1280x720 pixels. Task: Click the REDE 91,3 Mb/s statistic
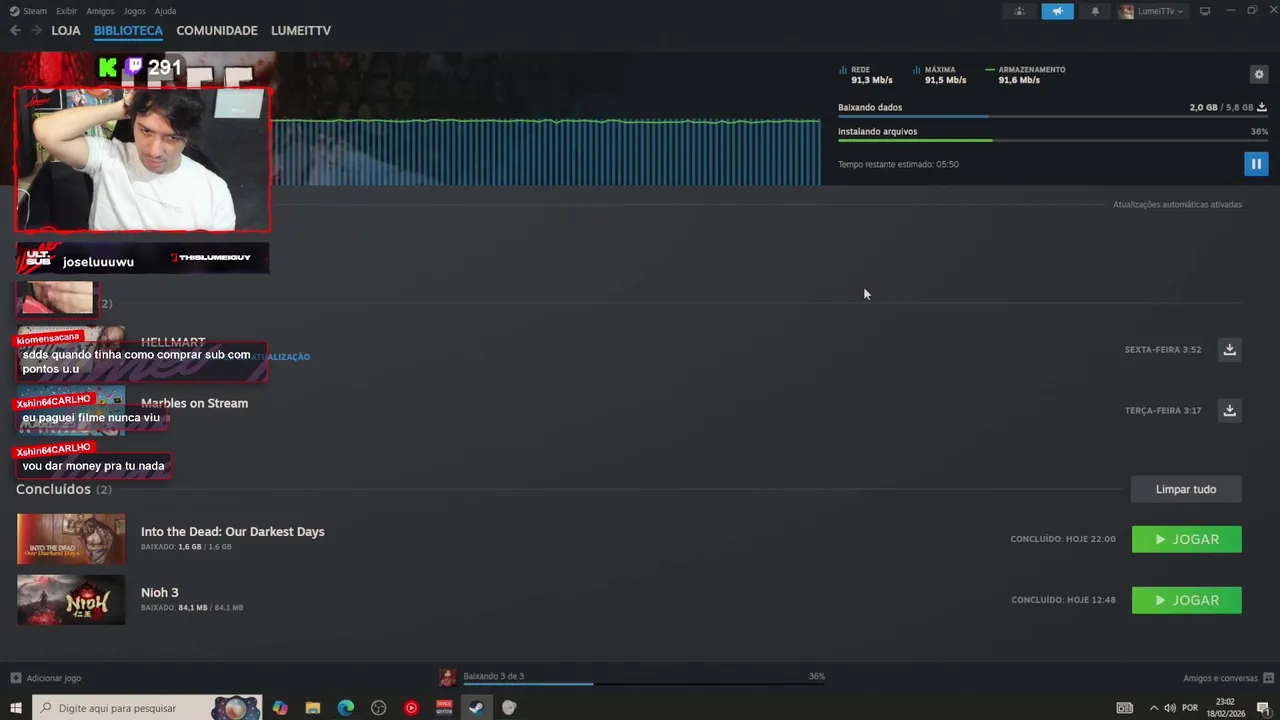pyautogui.click(x=866, y=75)
